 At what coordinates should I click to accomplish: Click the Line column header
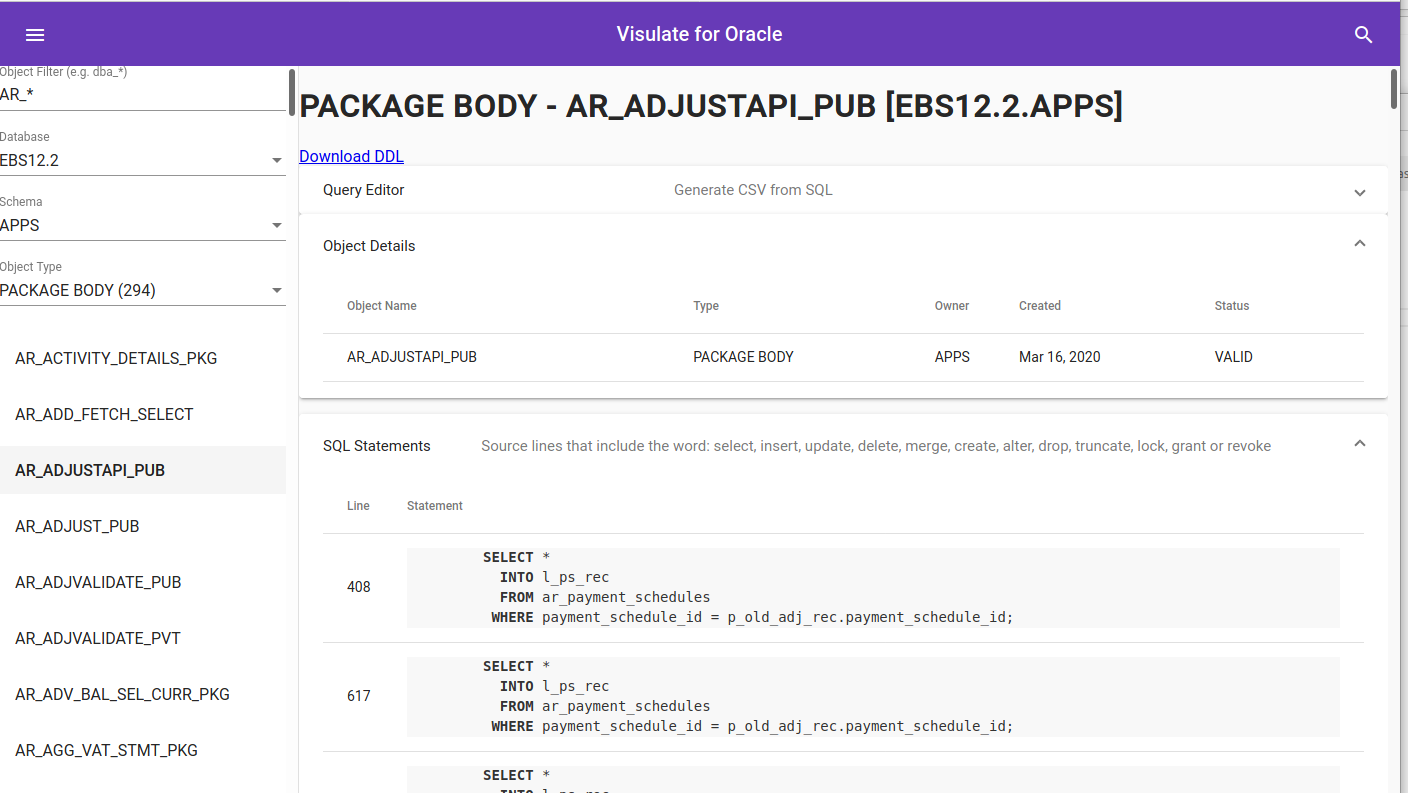click(x=358, y=506)
